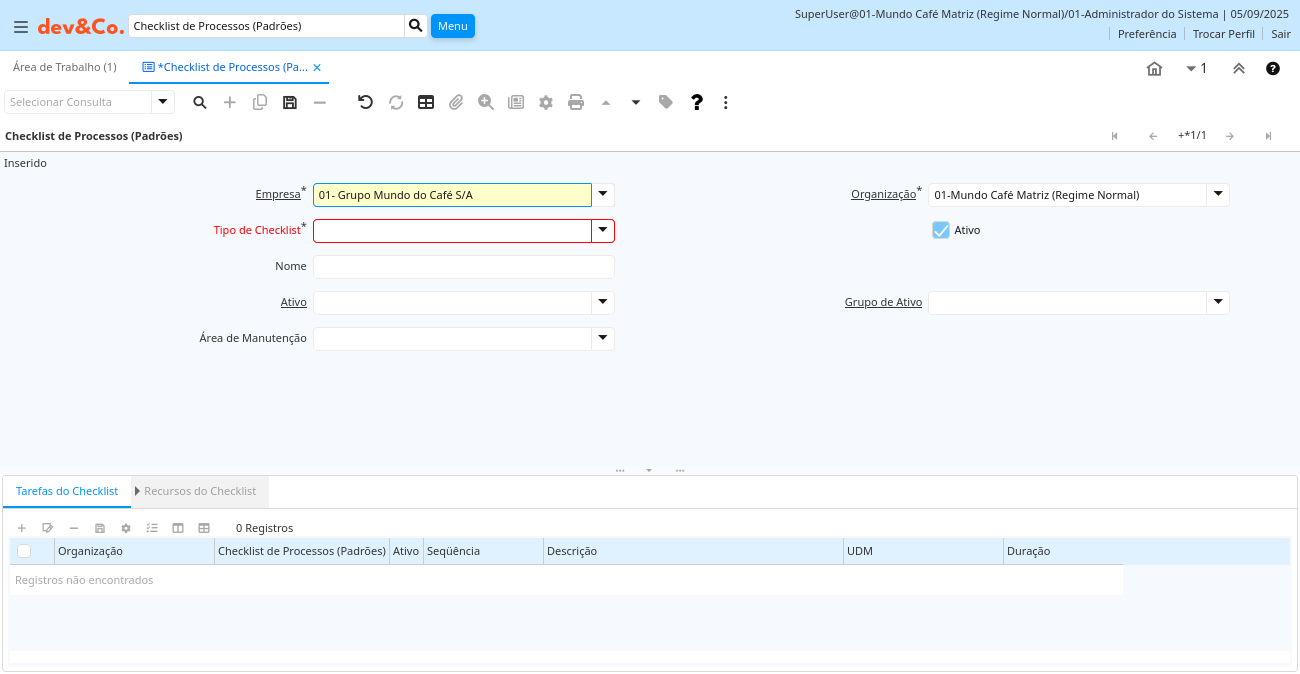1300x674 pixels.
Task: Click the Undo changes icon
Action: [x=365, y=102]
